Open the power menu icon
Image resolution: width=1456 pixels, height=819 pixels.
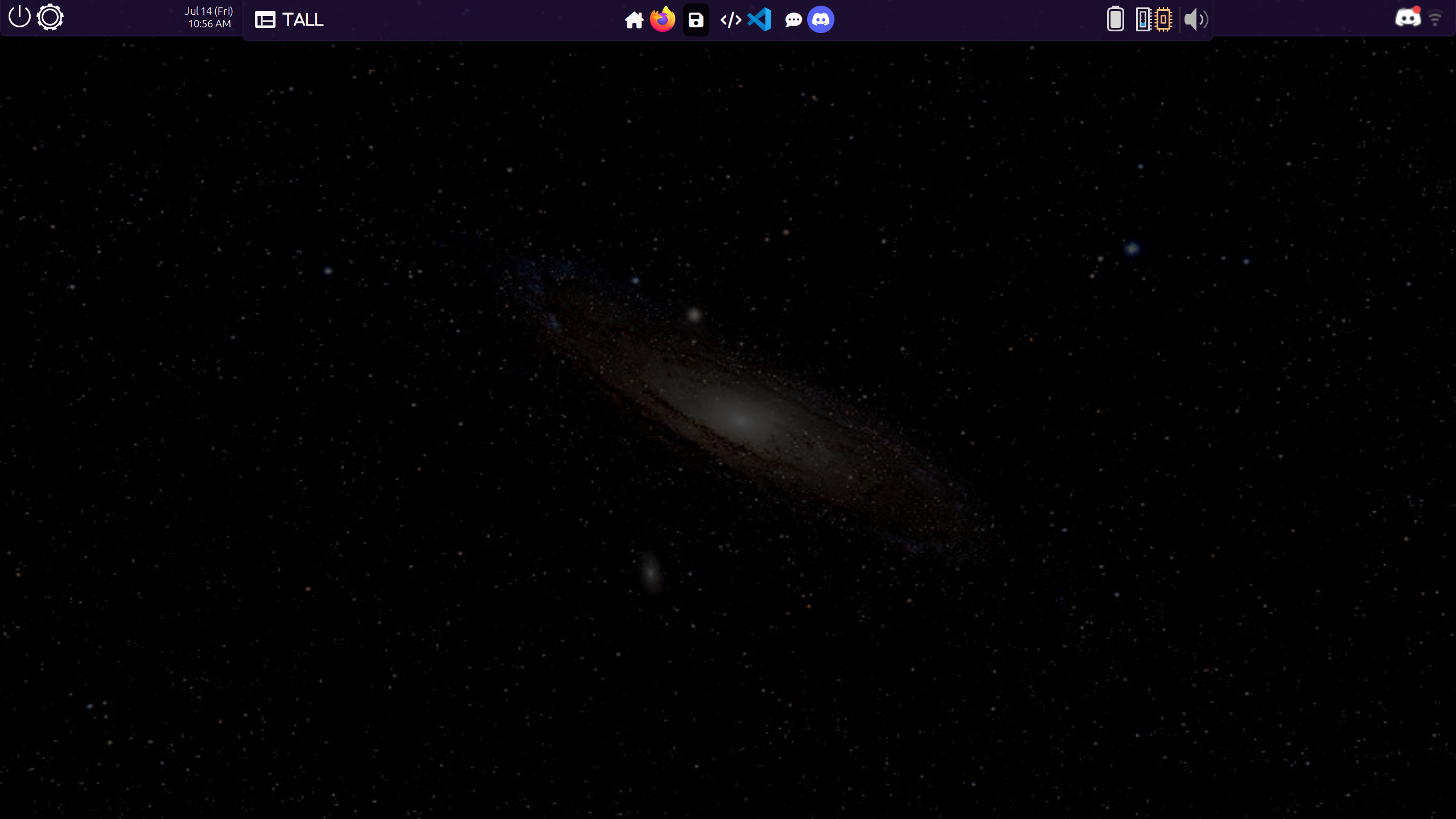point(19,17)
